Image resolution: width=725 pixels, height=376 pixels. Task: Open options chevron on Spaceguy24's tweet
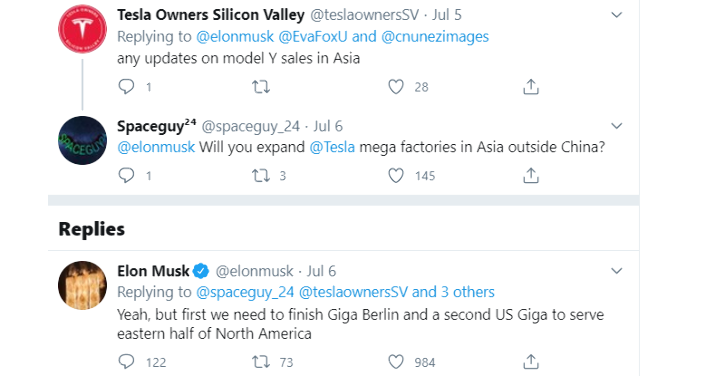click(x=616, y=126)
